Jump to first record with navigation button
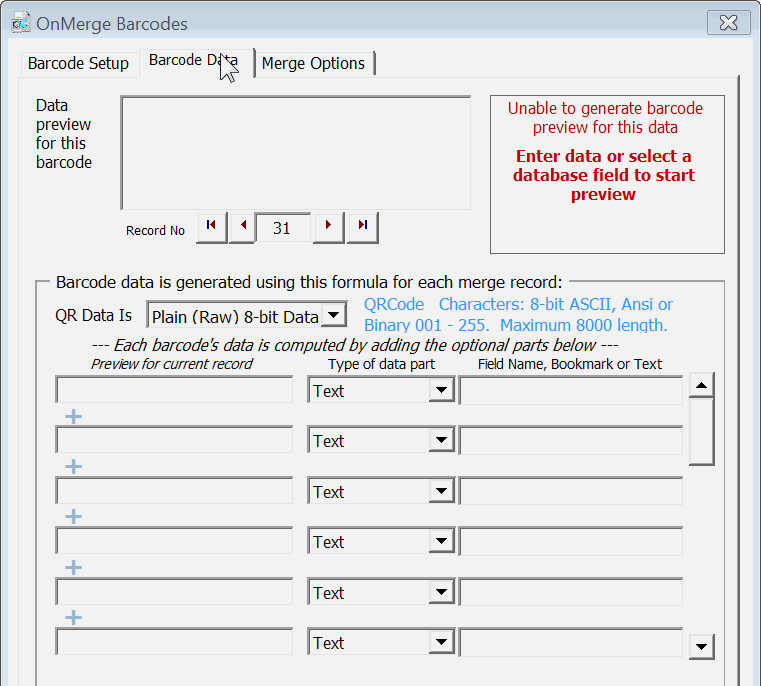Image resolution: width=761 pixels, height=686 pixels. [211, 227]
